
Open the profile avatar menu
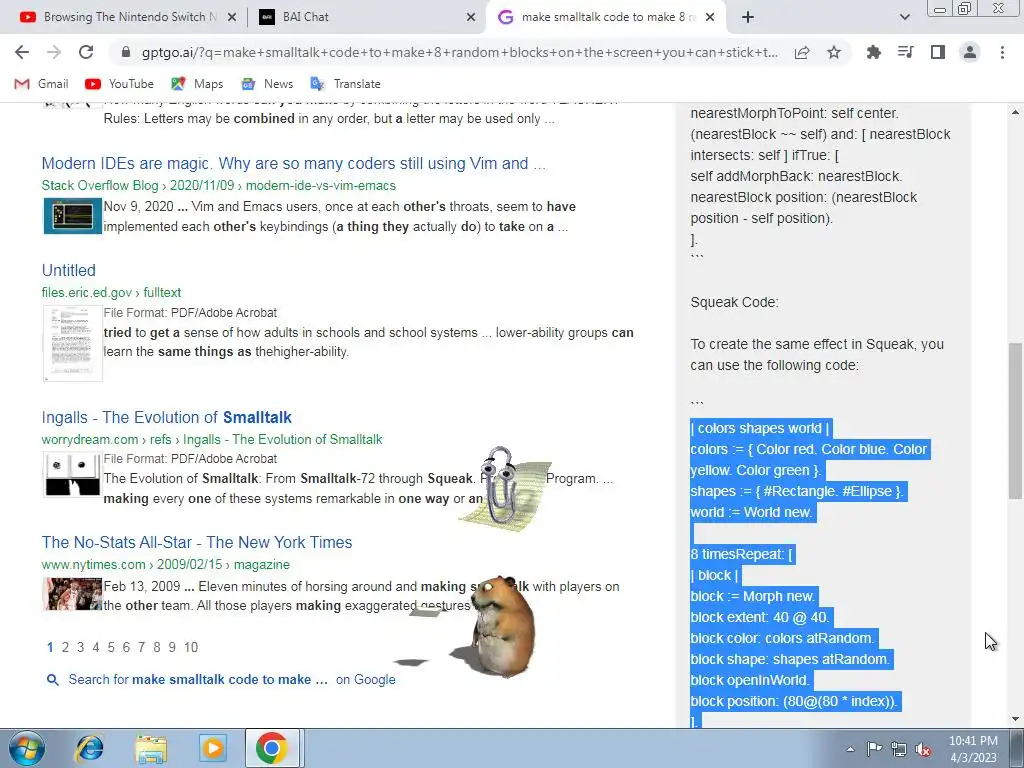(970, 52)
